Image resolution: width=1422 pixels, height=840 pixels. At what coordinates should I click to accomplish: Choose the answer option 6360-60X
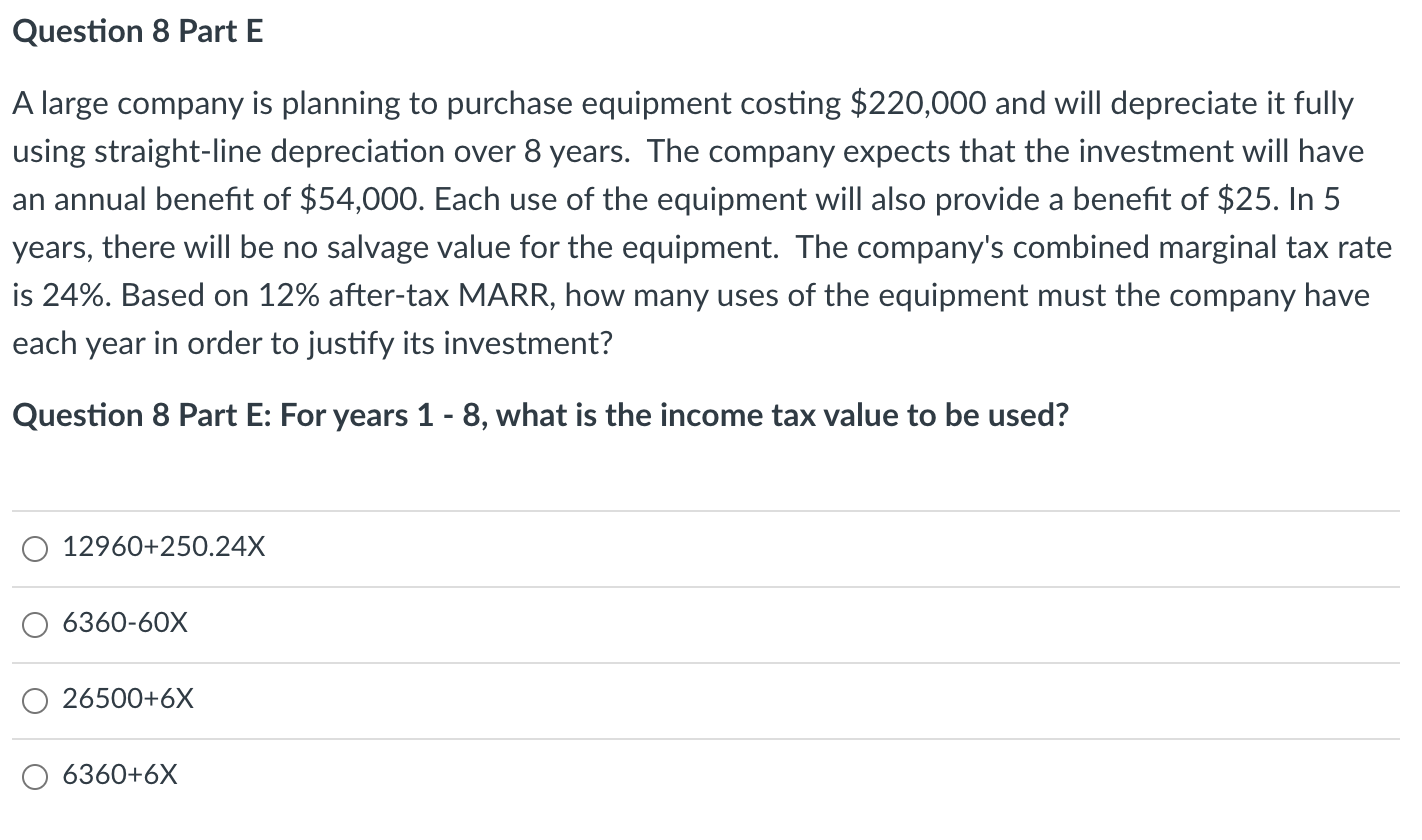pyautogui.click(x=35, y=624)
